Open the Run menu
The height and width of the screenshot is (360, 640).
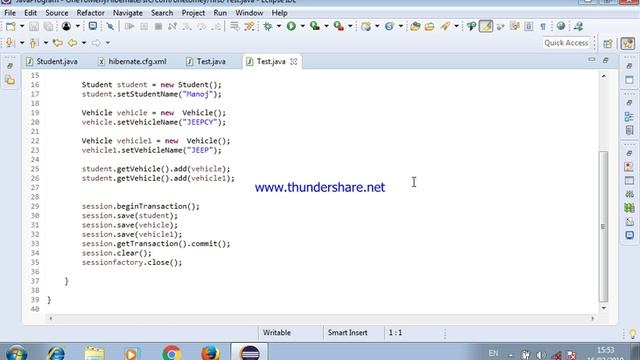point(220,13)
